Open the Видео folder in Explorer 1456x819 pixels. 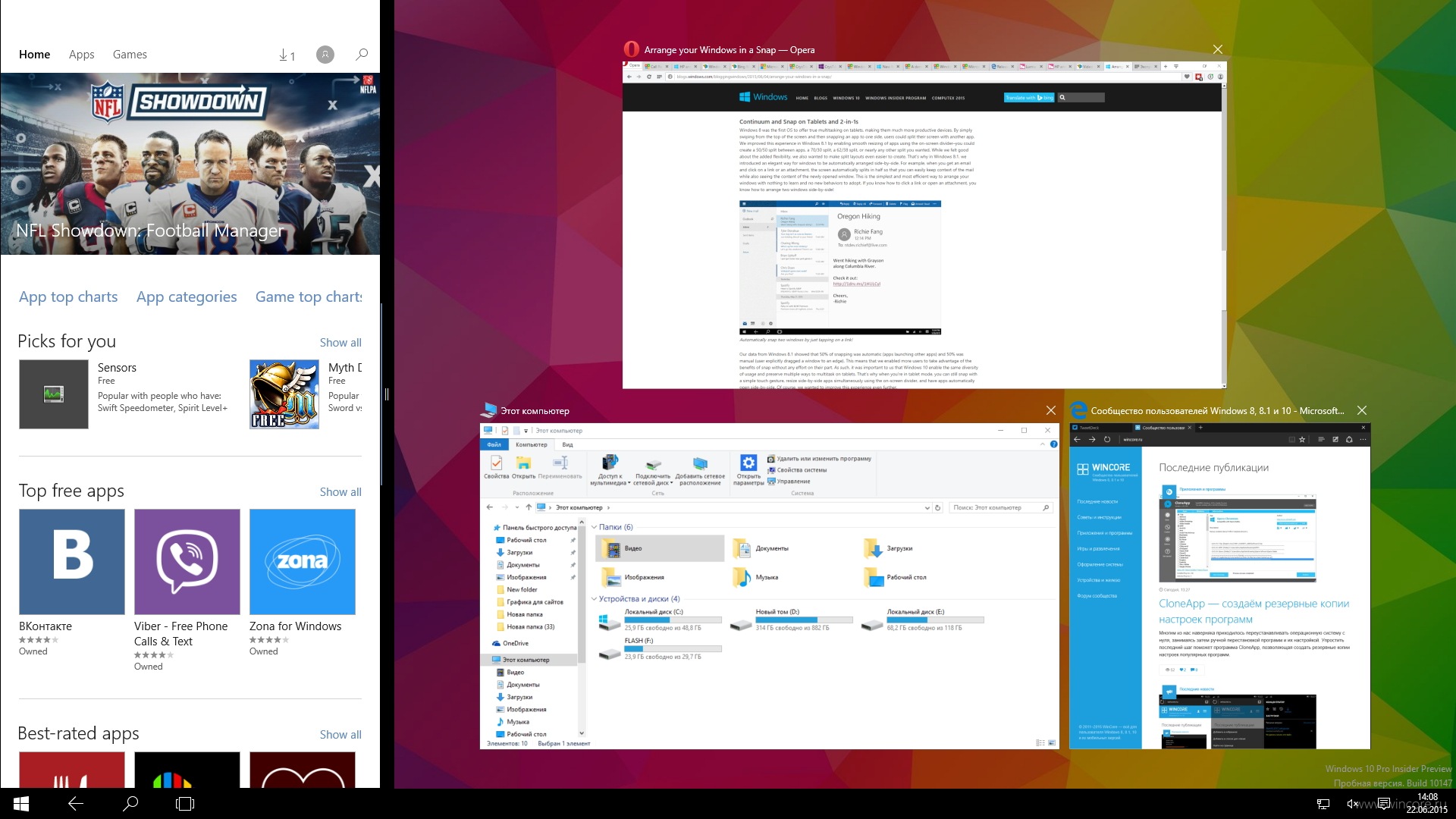click(x=660, y=548)
